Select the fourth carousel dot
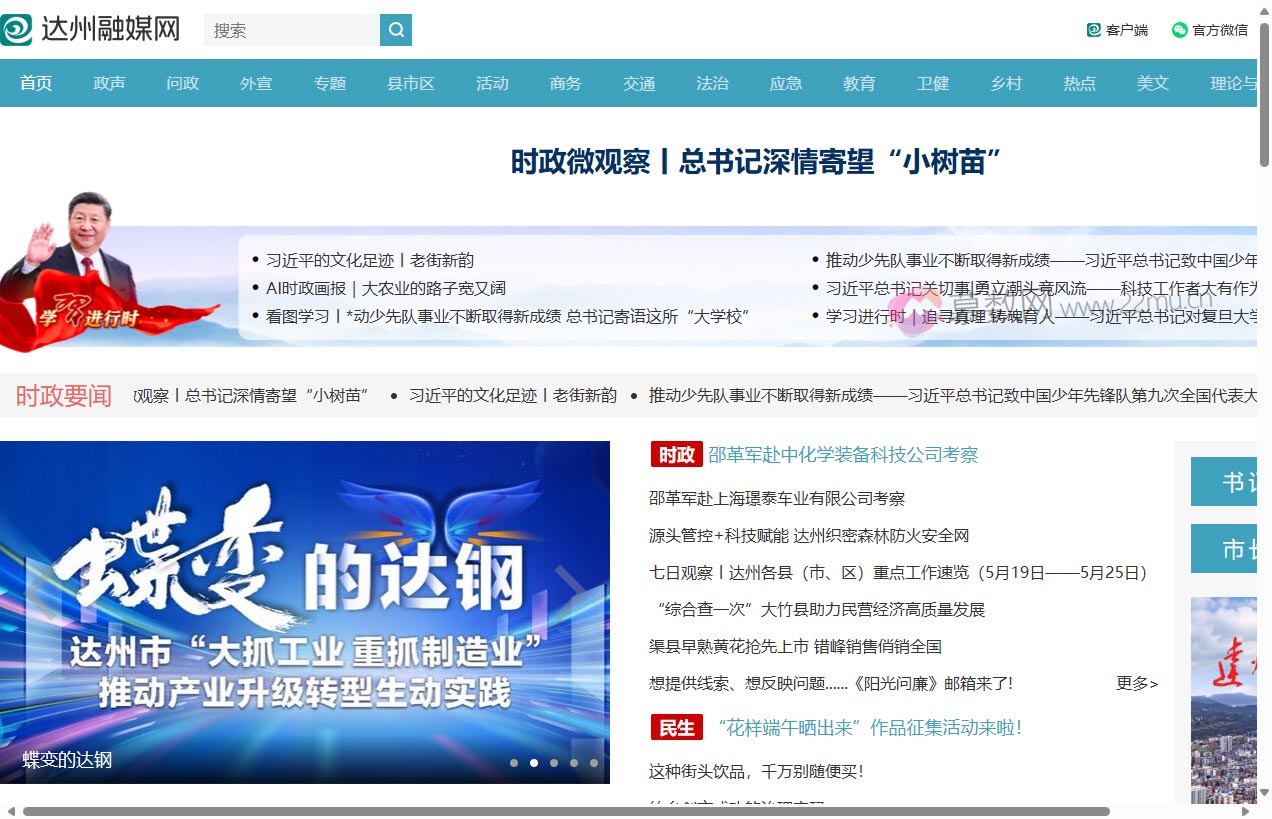 click(x=573, y=762)
